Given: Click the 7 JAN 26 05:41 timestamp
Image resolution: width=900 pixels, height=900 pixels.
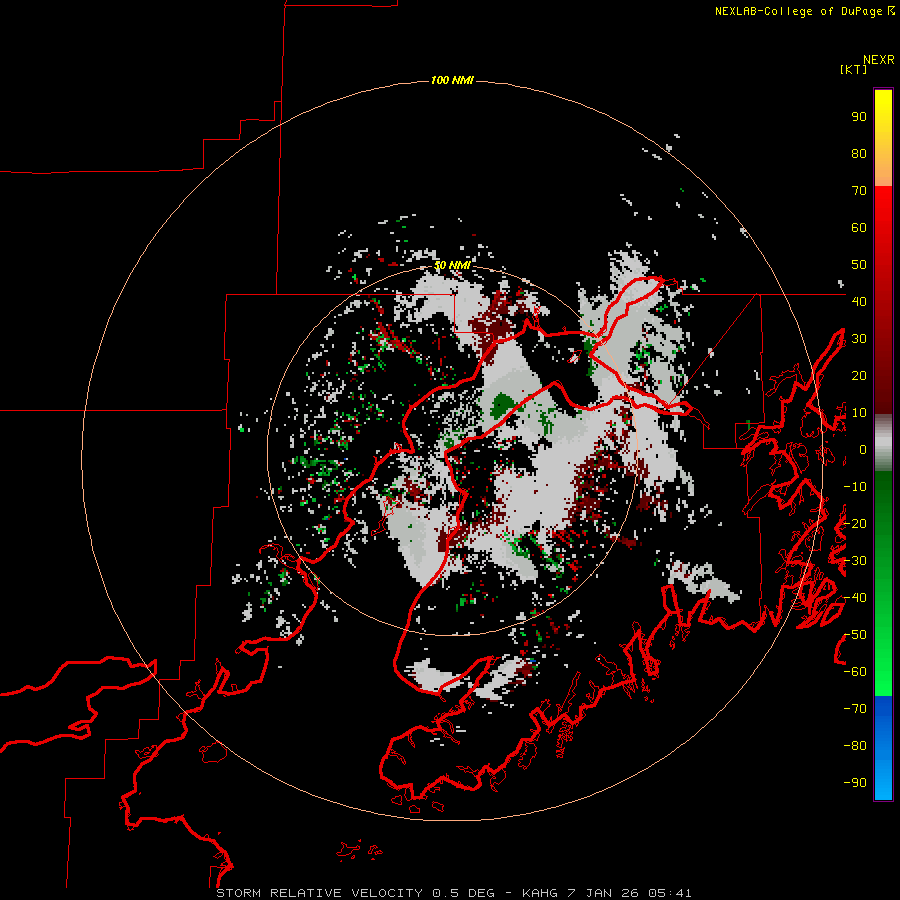Looking at the screenshot, I should click(x=631, y=893).
